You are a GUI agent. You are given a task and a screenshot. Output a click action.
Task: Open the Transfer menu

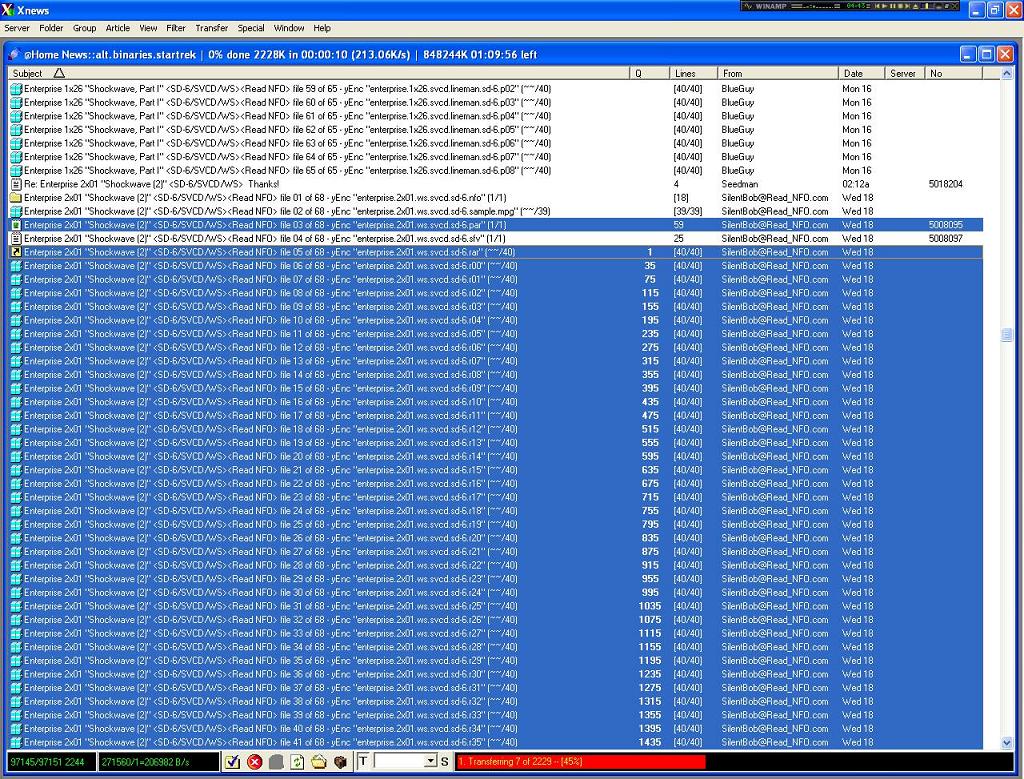(x=212, y=28)
